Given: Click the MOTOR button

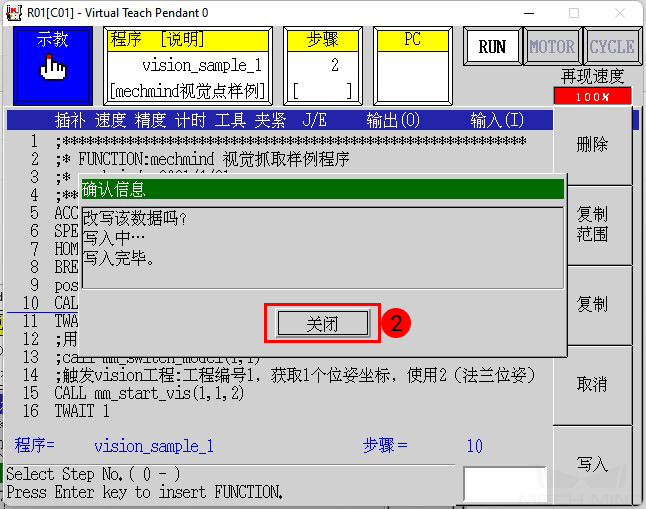Looking at the screenshot, I should (552, 47).
